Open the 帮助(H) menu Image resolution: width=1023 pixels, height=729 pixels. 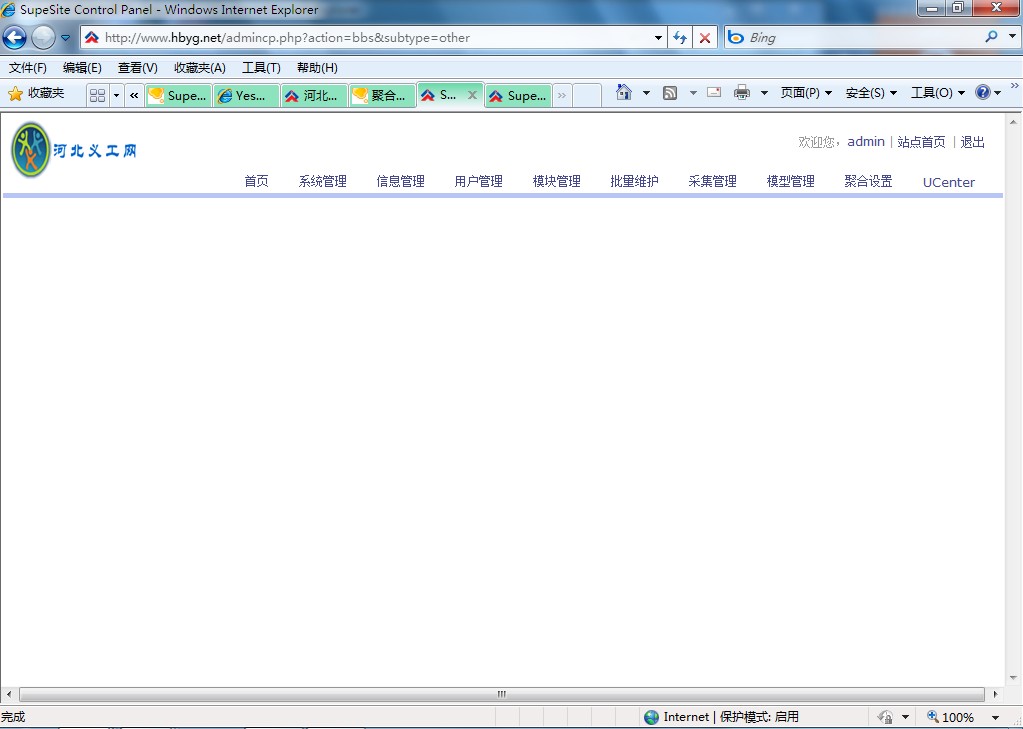click(317, 68)
